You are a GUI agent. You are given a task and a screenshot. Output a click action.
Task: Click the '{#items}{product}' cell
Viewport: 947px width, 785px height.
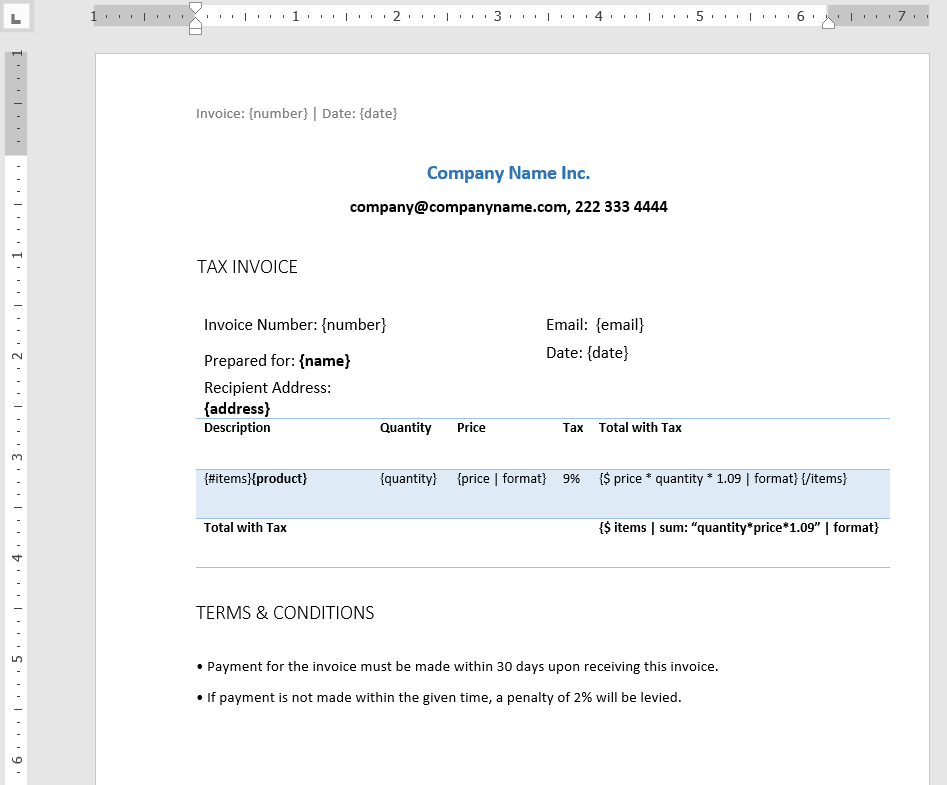tap(255, 479)
